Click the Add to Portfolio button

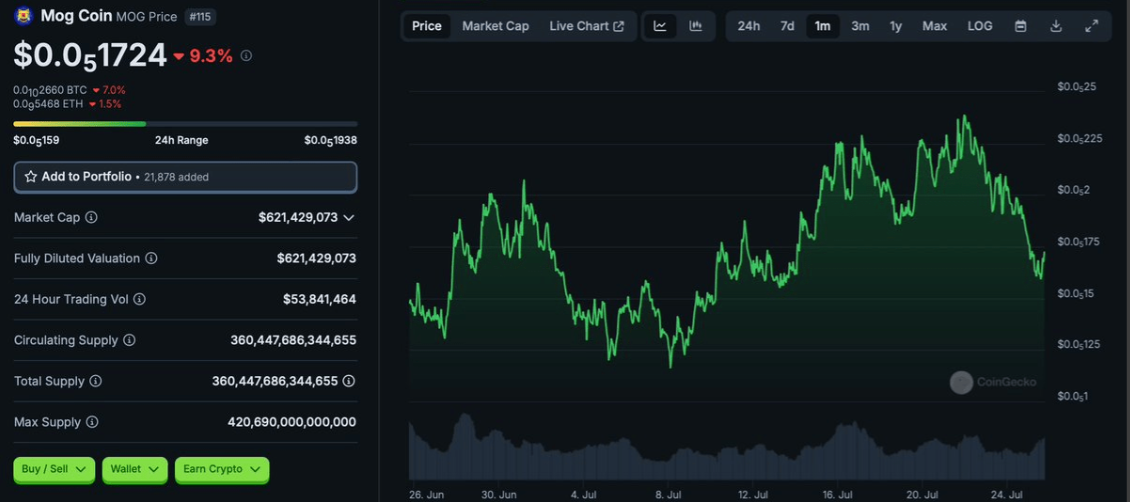coord(185,176)
